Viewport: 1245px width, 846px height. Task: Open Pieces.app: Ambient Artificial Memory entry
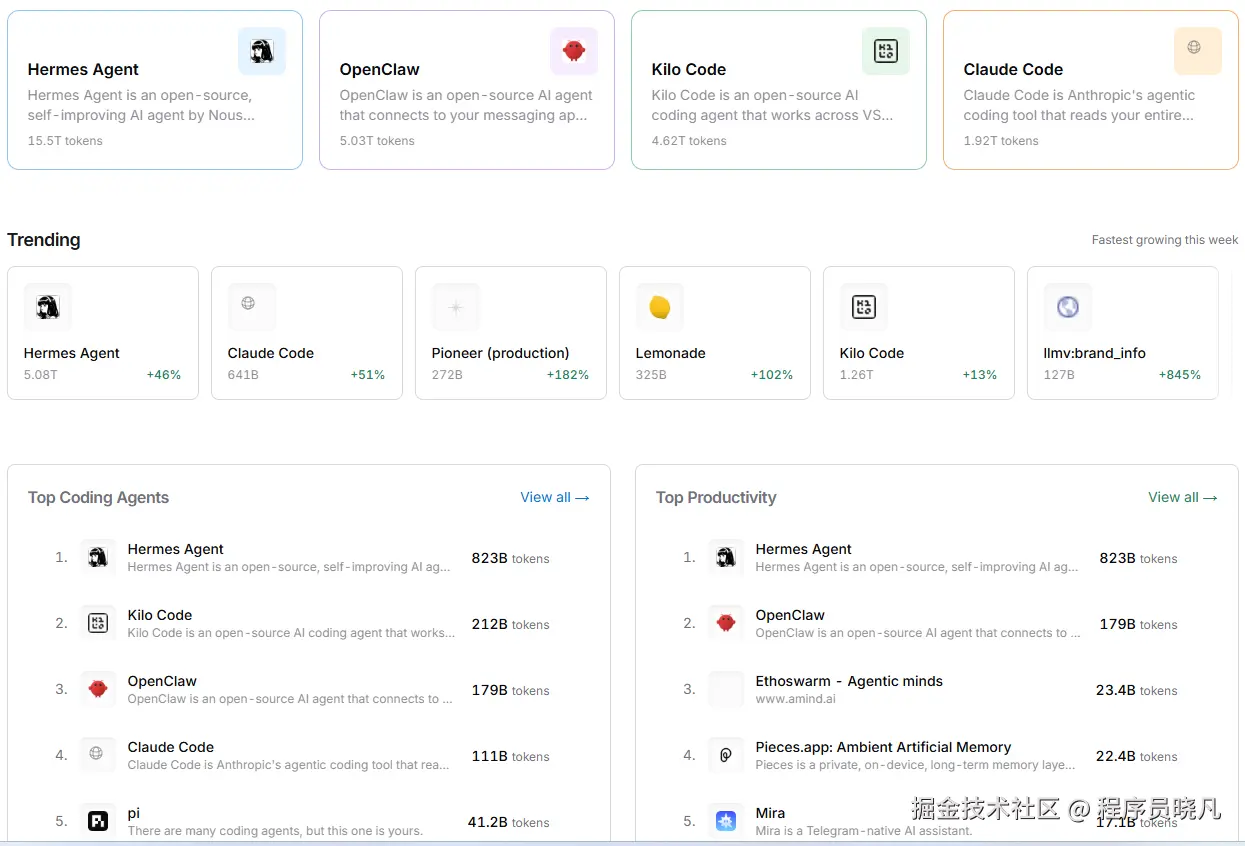883,747
